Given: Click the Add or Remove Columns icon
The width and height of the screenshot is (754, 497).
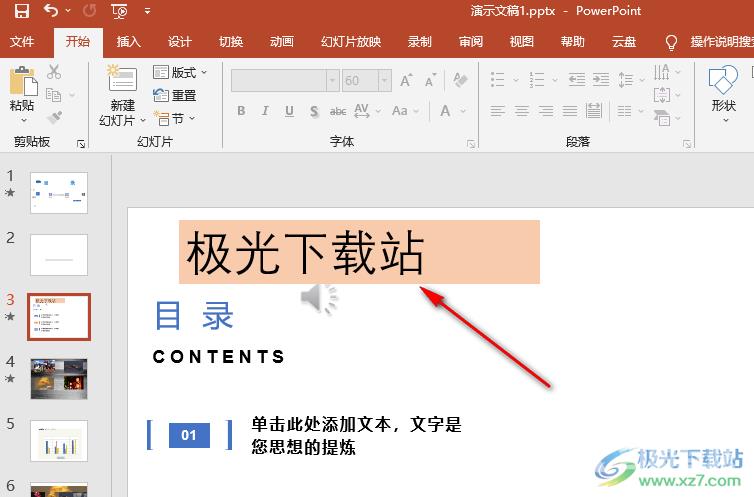Looking at the screenshot, I should [624, 112].
